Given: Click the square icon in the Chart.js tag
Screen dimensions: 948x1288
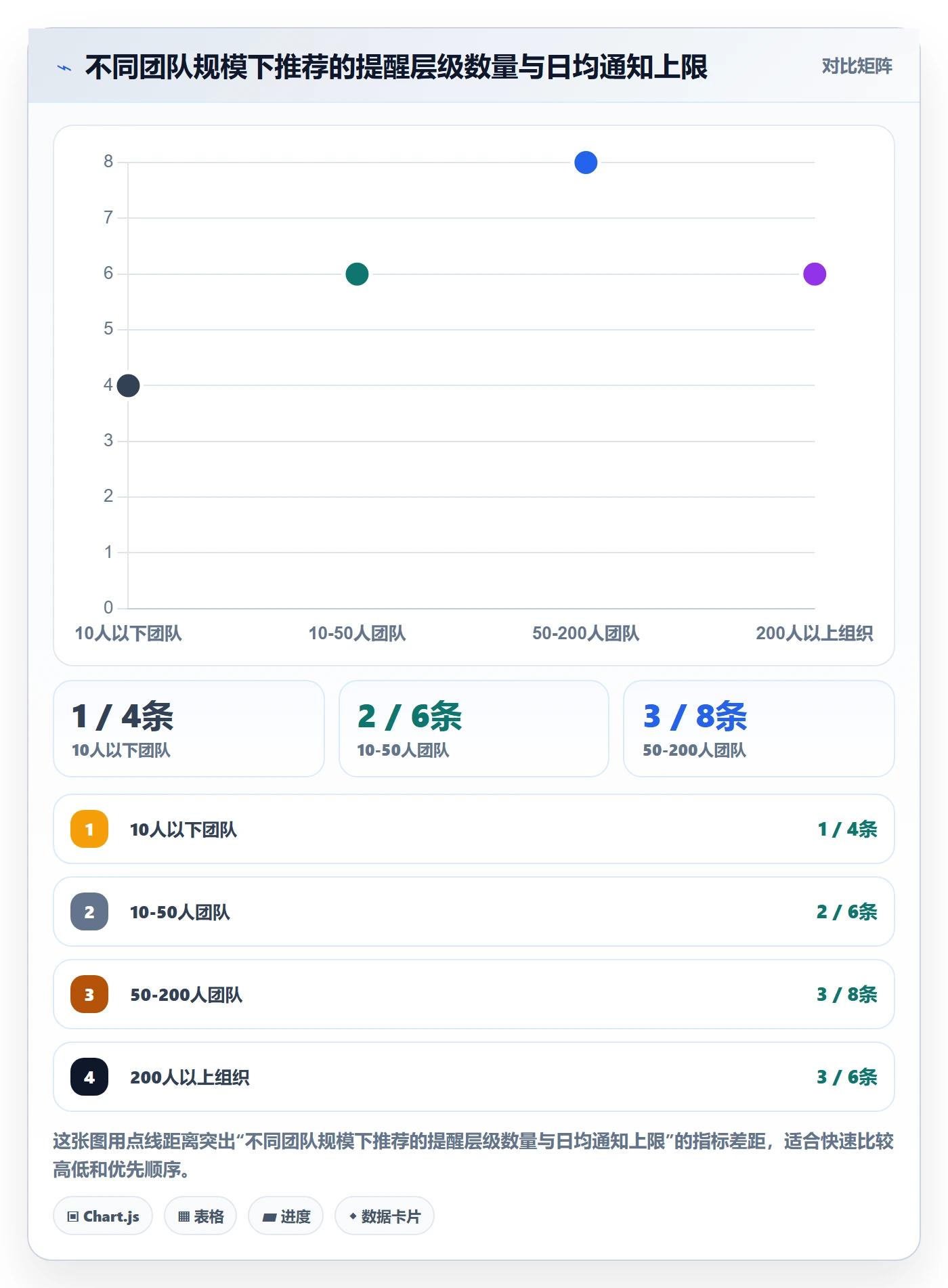Looking at the screenshot, I should click(x=73, y=1217).
